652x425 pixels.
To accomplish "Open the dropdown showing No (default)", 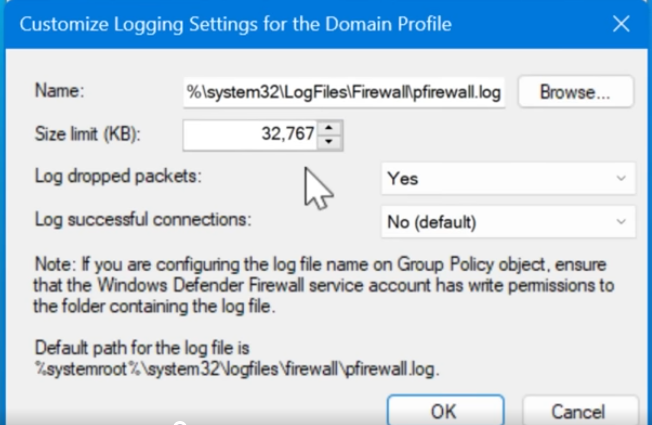I will coord(507,221).
